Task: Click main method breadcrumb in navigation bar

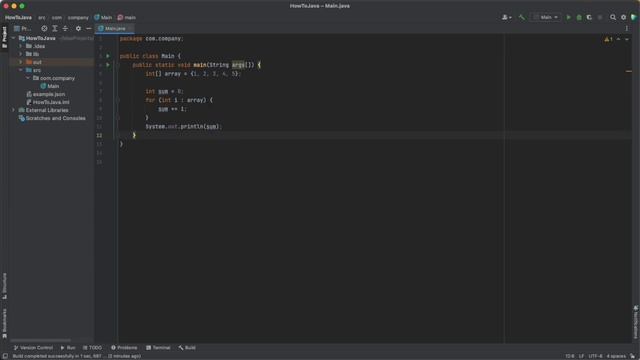Action: [127, 18]
